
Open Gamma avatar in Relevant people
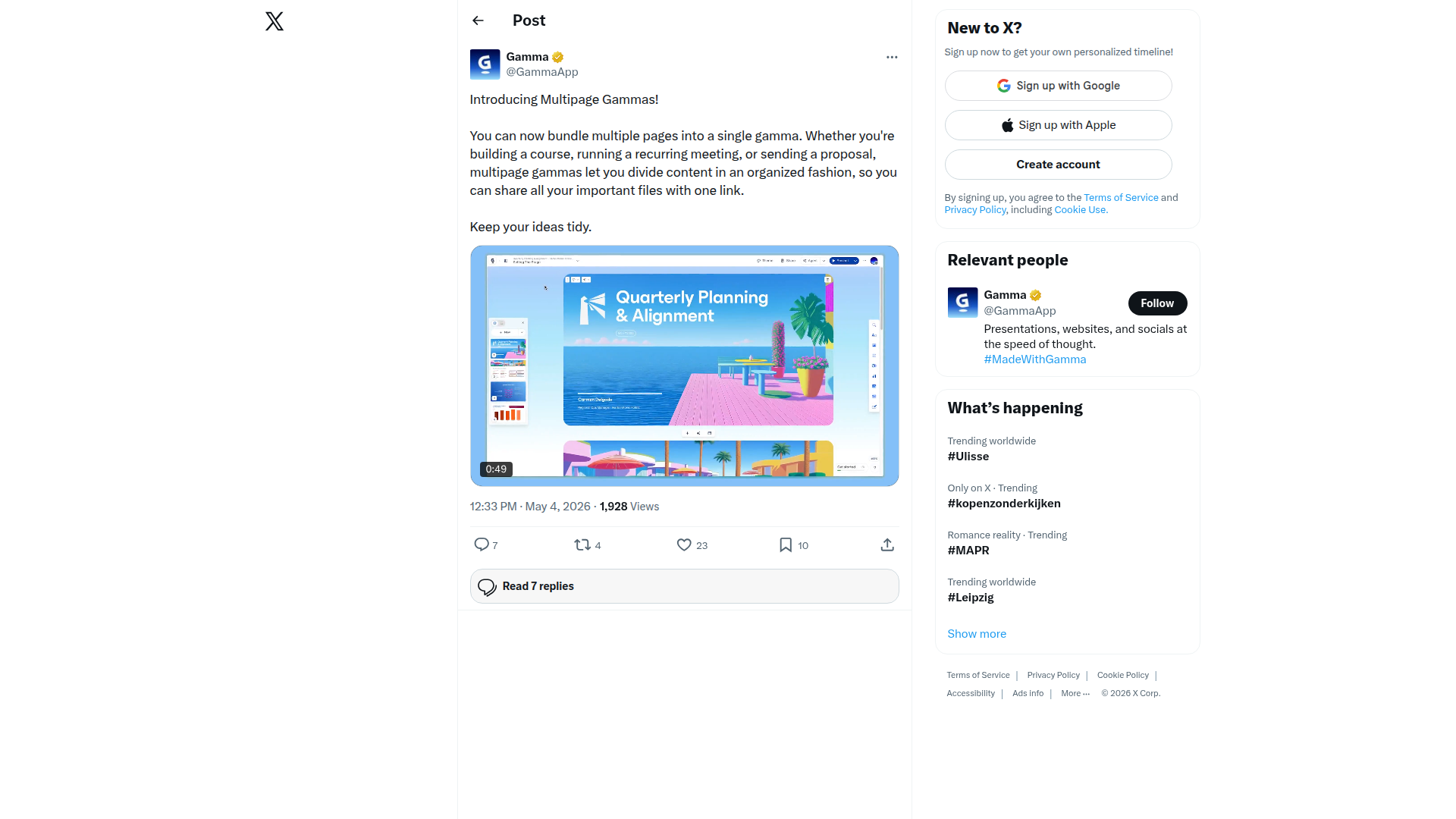[x=962, y=303]
